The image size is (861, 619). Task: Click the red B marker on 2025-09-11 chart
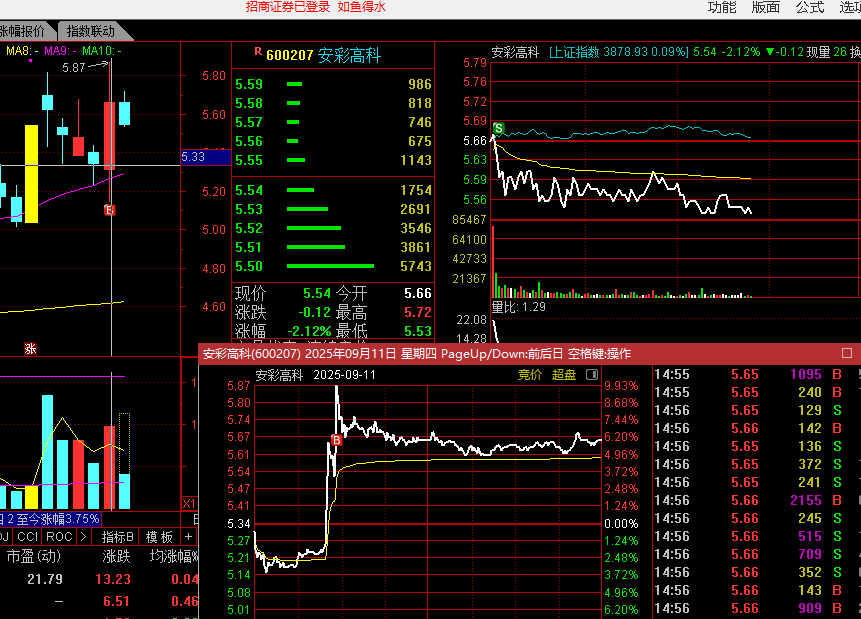pos(337,440)
